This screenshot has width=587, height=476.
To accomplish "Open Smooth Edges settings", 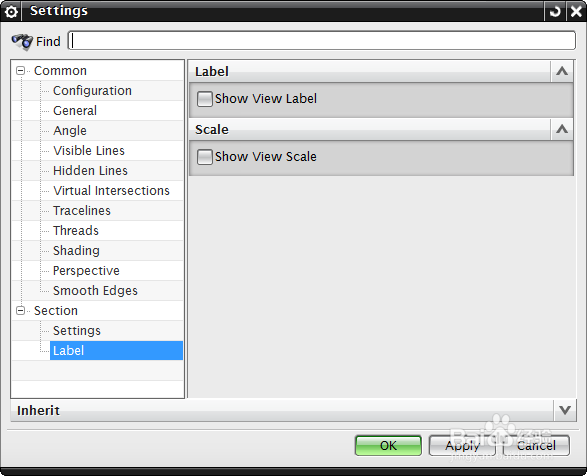I will pos(95,291).
